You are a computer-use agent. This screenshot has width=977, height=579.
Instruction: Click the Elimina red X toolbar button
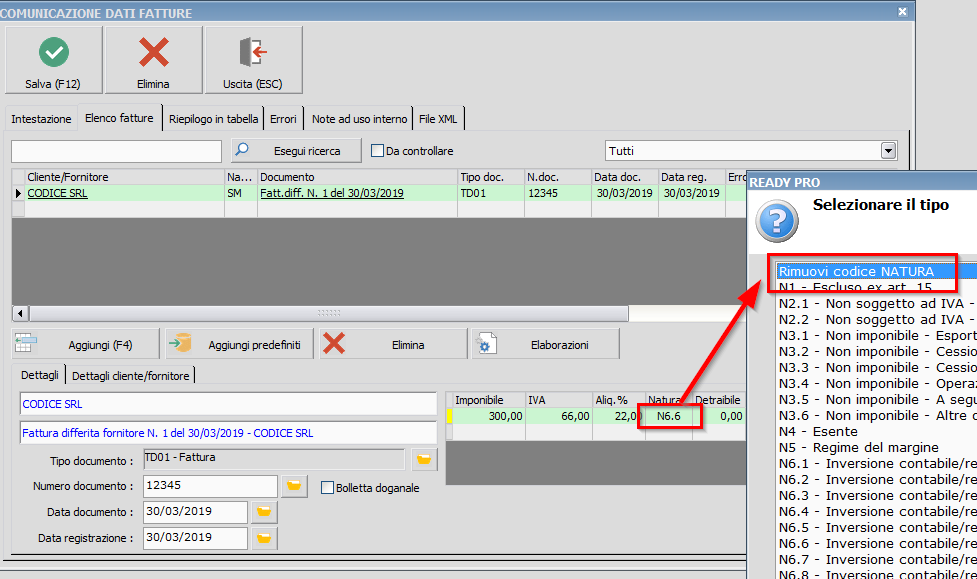click(154, 60)
